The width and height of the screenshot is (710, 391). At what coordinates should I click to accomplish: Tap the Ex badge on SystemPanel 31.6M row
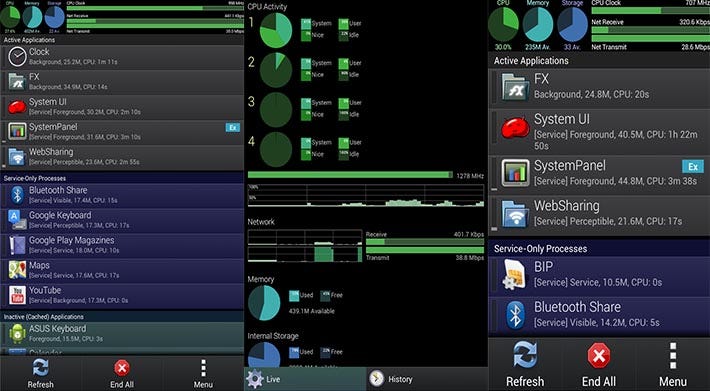[233, 128]
